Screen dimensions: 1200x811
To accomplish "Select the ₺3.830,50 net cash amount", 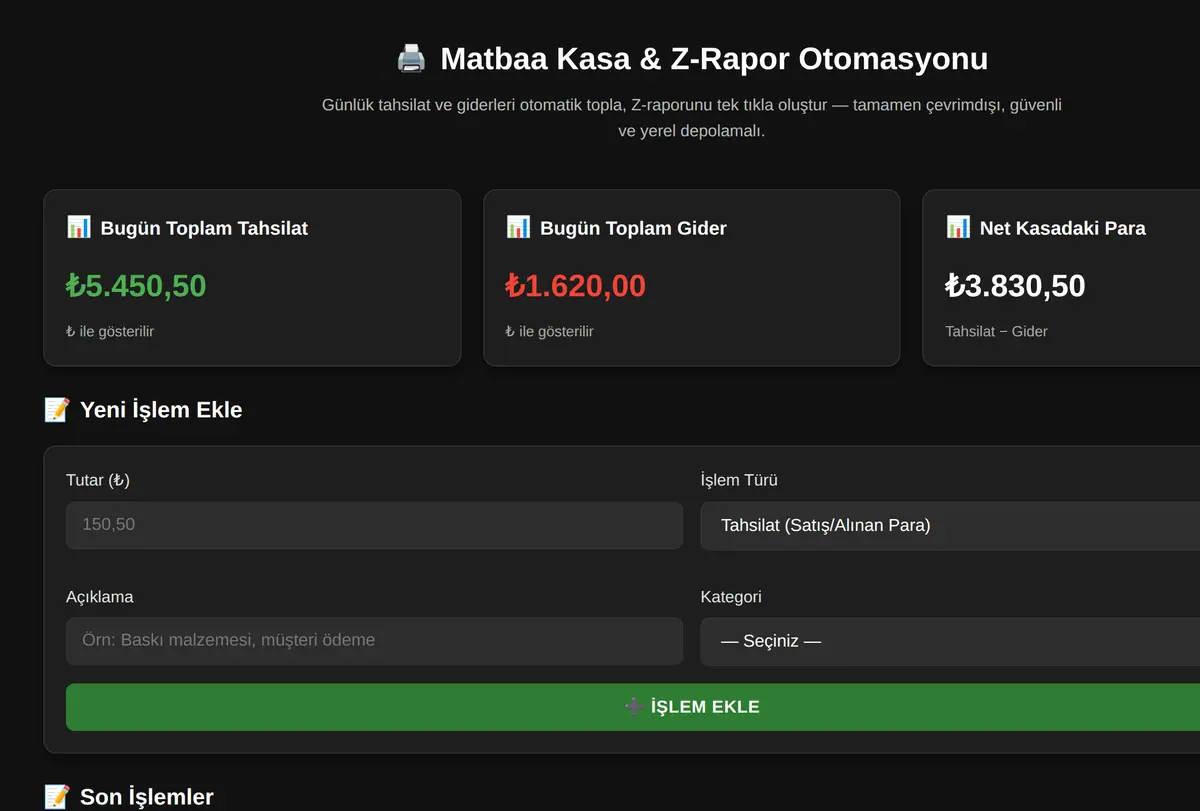I will [1015, 286].
